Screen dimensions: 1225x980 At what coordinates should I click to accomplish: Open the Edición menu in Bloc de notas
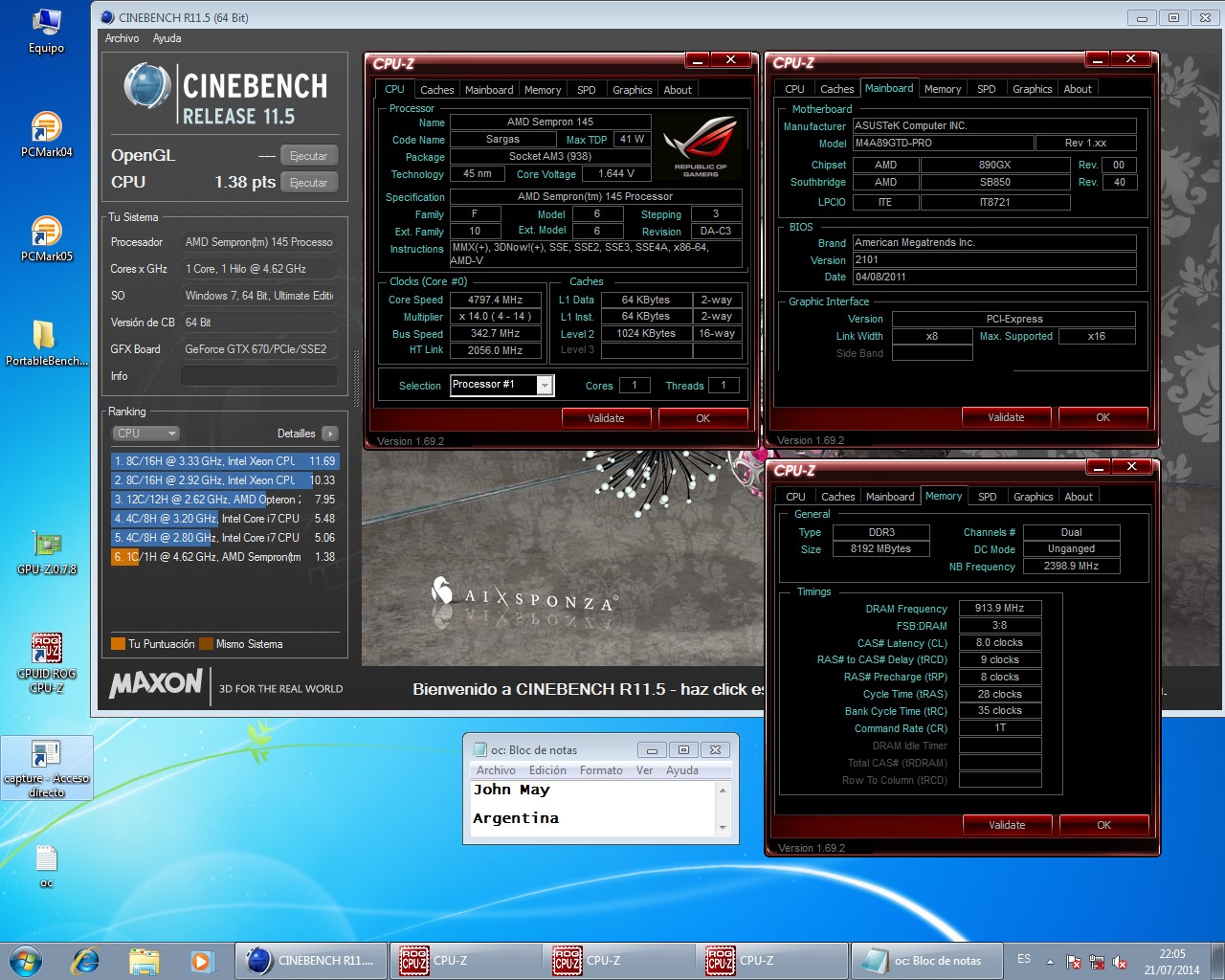[x=547, y=770]
